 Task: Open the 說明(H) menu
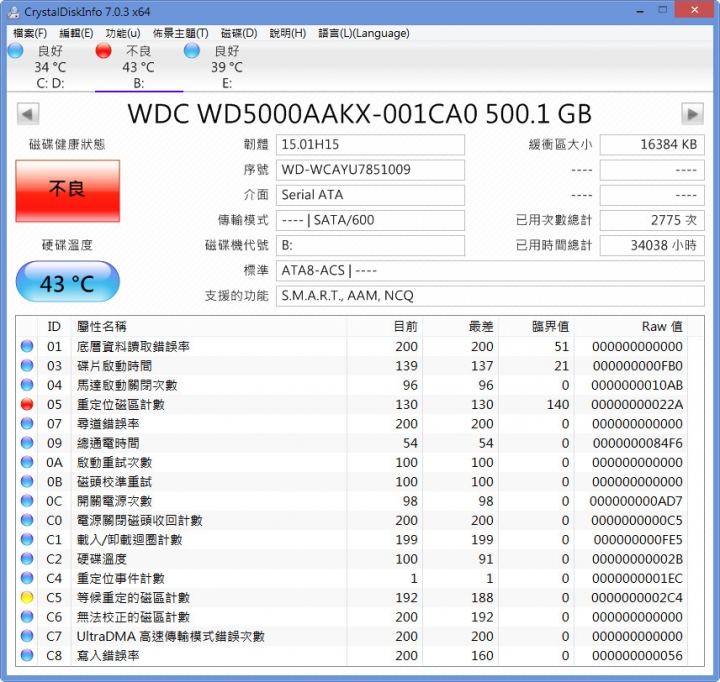point(287,33)
